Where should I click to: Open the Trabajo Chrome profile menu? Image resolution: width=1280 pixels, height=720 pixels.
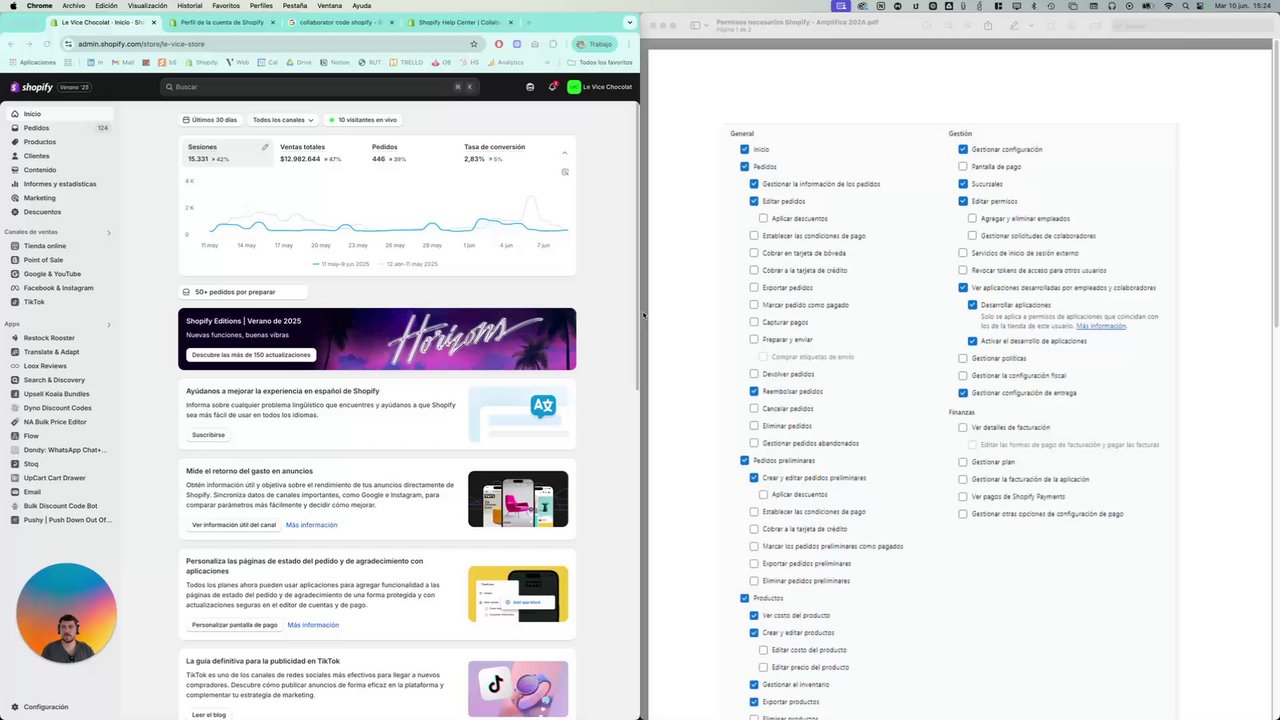click(595, 44)
